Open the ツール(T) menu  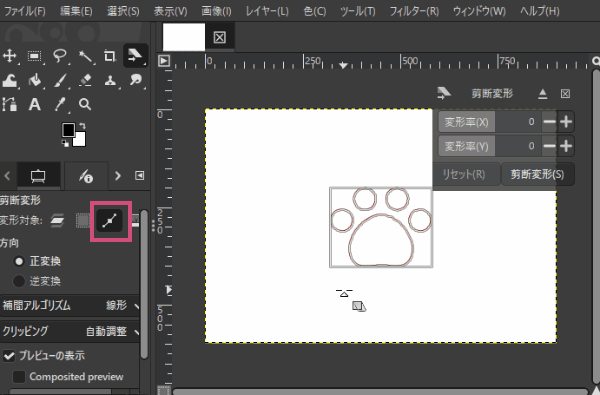(357, 11)
